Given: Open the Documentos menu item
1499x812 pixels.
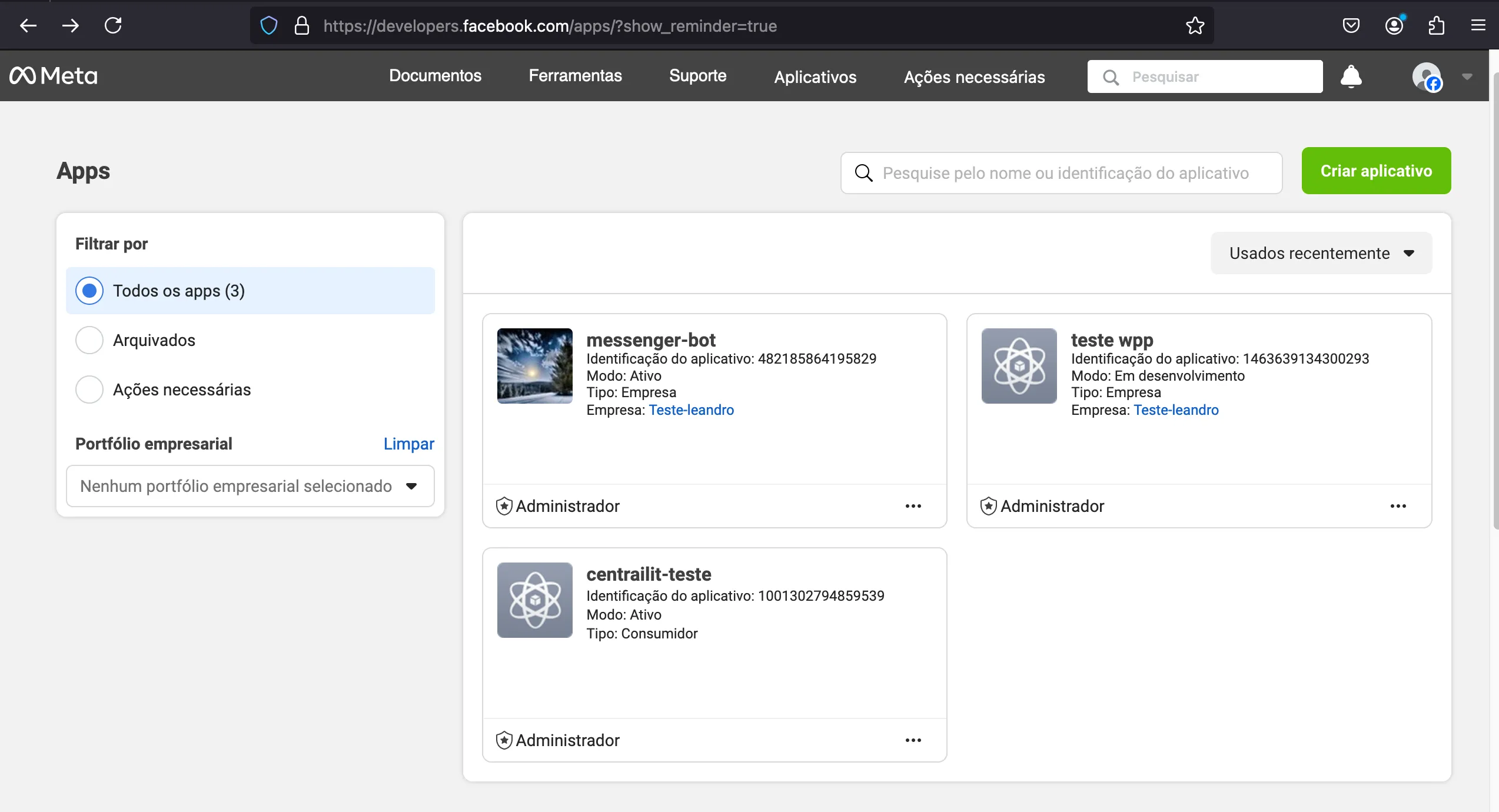Looking at the screenshot, I should [435, 76].
